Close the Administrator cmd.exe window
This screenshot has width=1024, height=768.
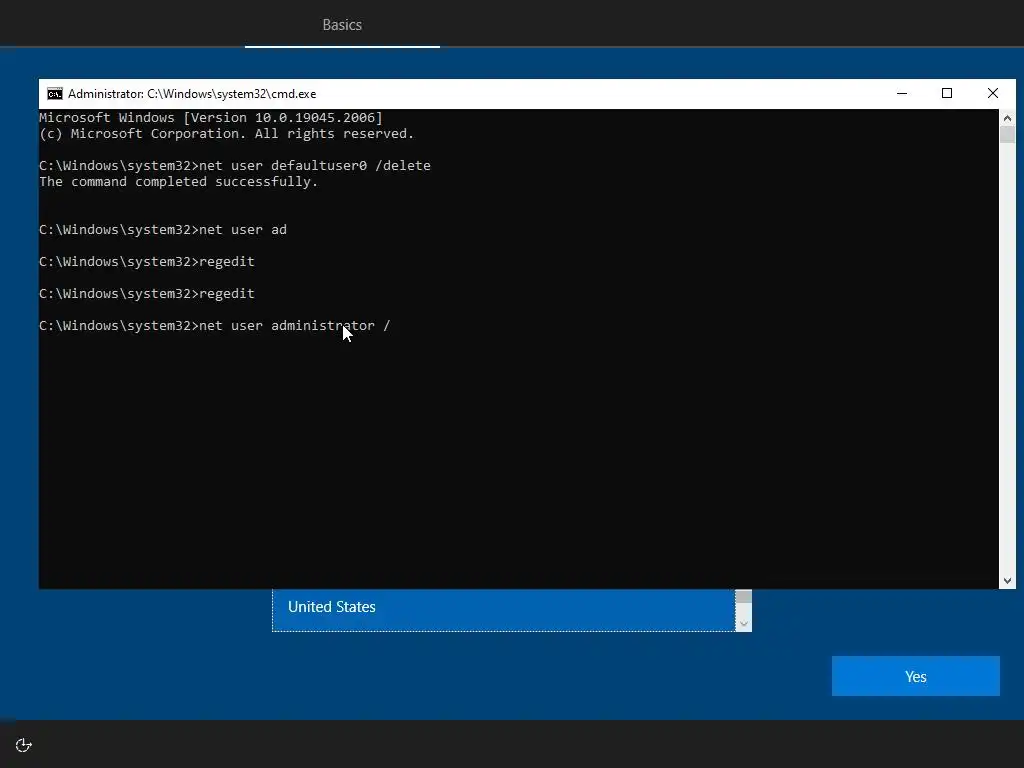[x=993, y=93]
